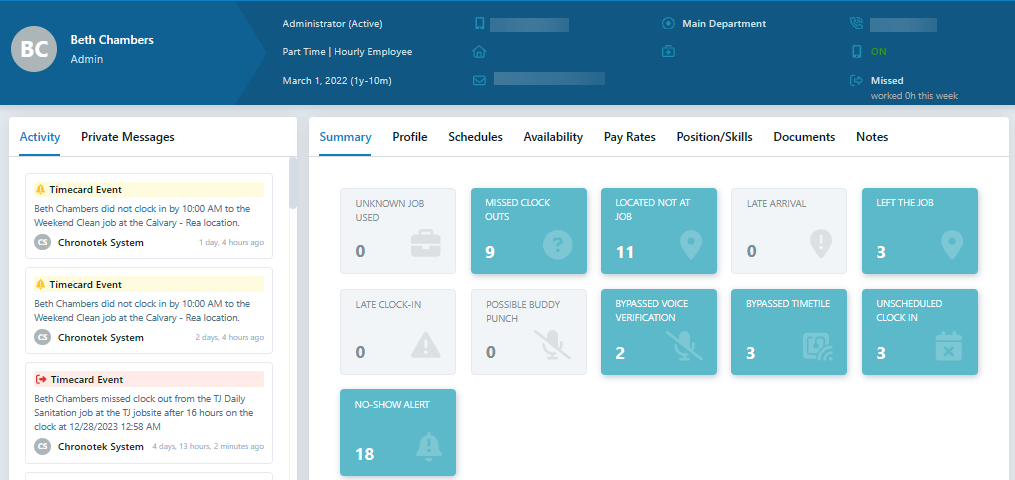Viewport: 1015px width, 480px height.
Task: Click the map pin icon on Left The Job
Action: [x=952, y=245]
